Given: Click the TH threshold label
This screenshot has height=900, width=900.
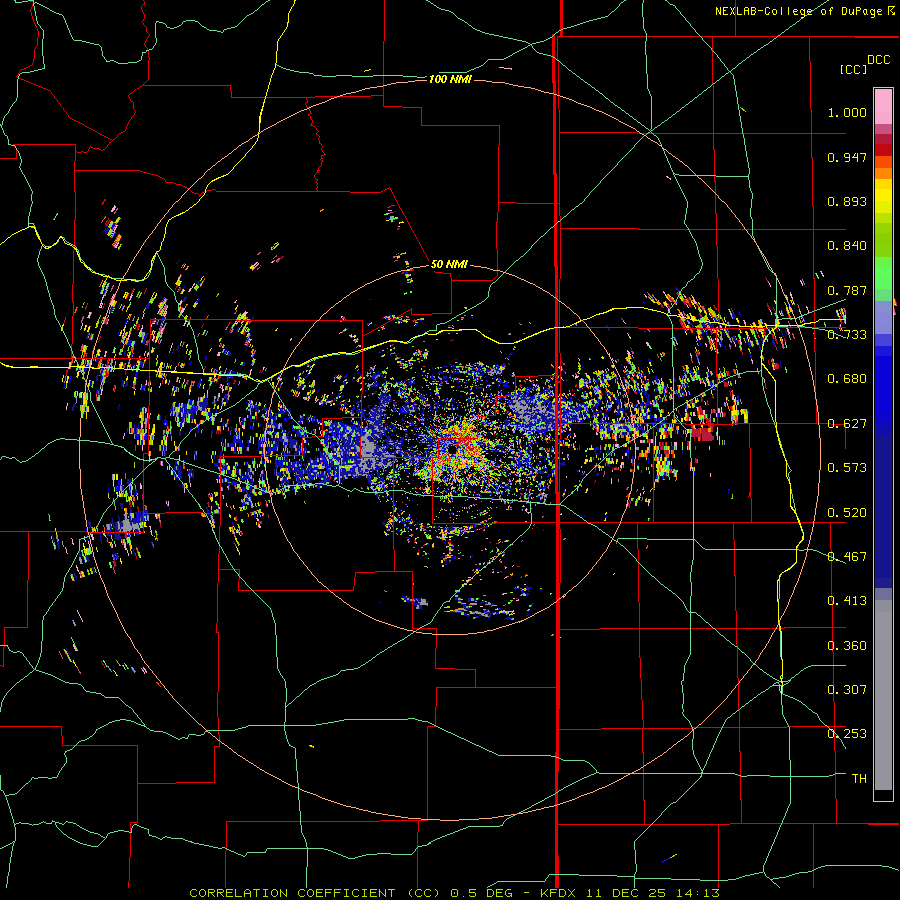Looking at the screenshot, I should [x=859, y=779].
